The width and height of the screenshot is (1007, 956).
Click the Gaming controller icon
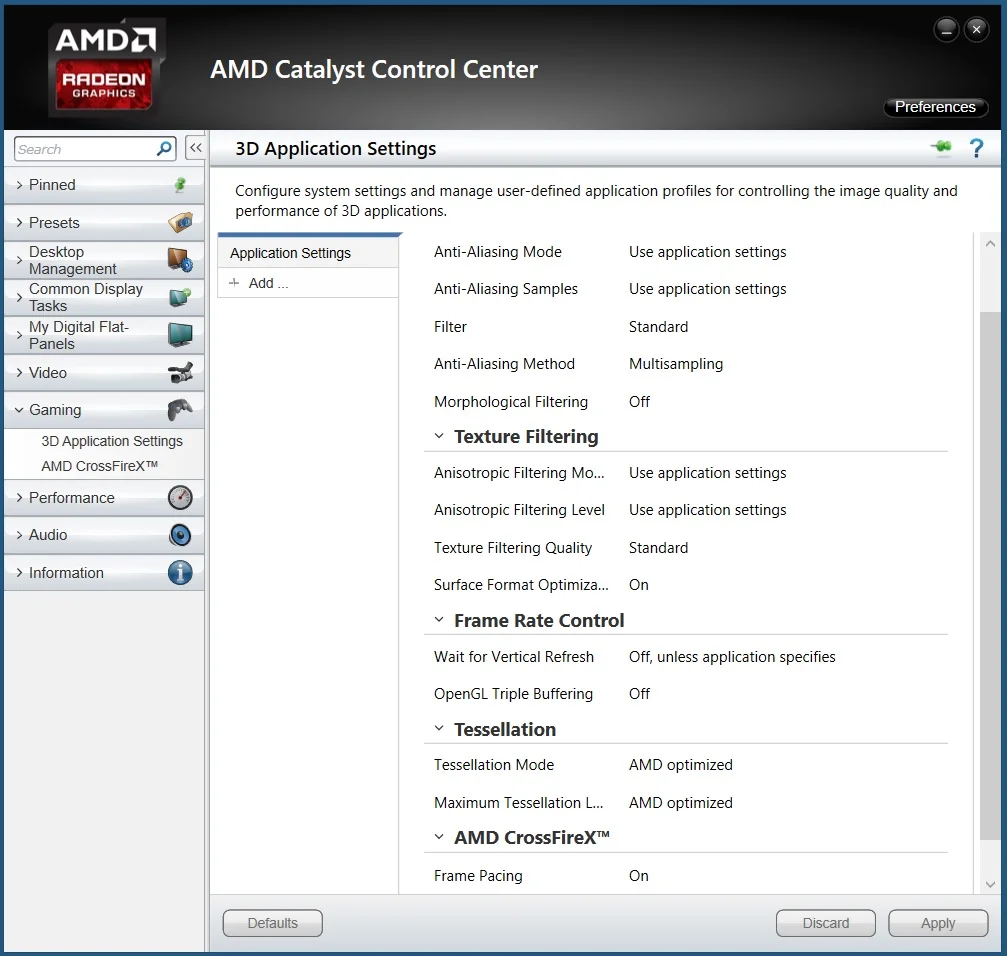pyautogui.click(x=180, y=410)
